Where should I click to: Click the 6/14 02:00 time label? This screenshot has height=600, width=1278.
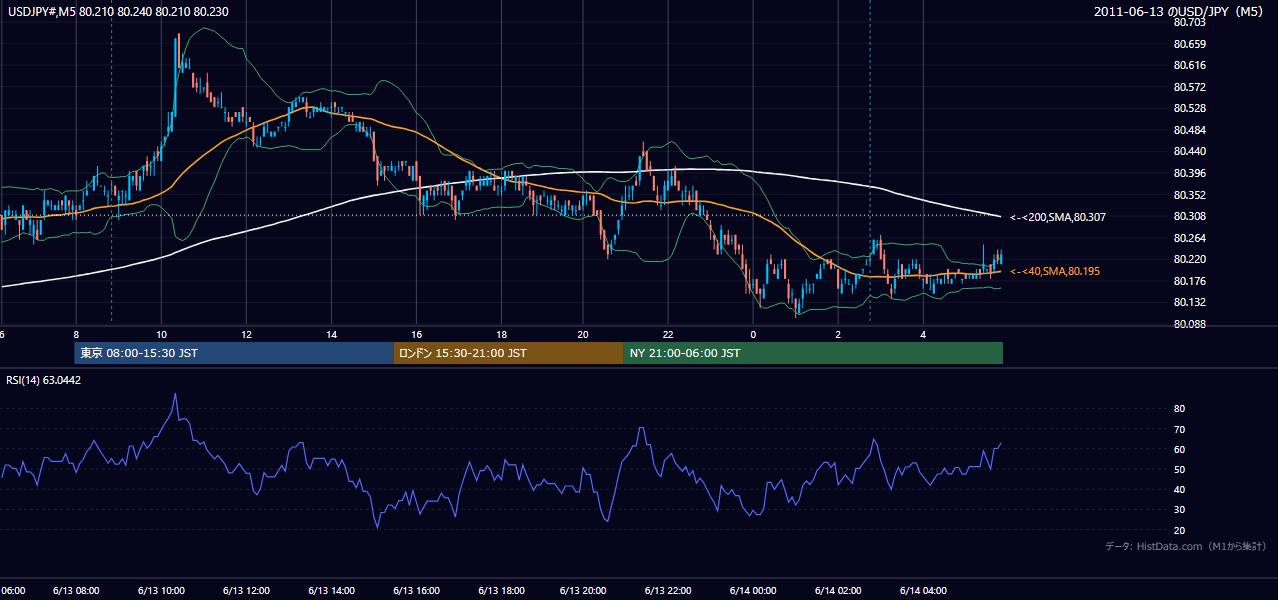pyautogui.click(x=839, y=591)
